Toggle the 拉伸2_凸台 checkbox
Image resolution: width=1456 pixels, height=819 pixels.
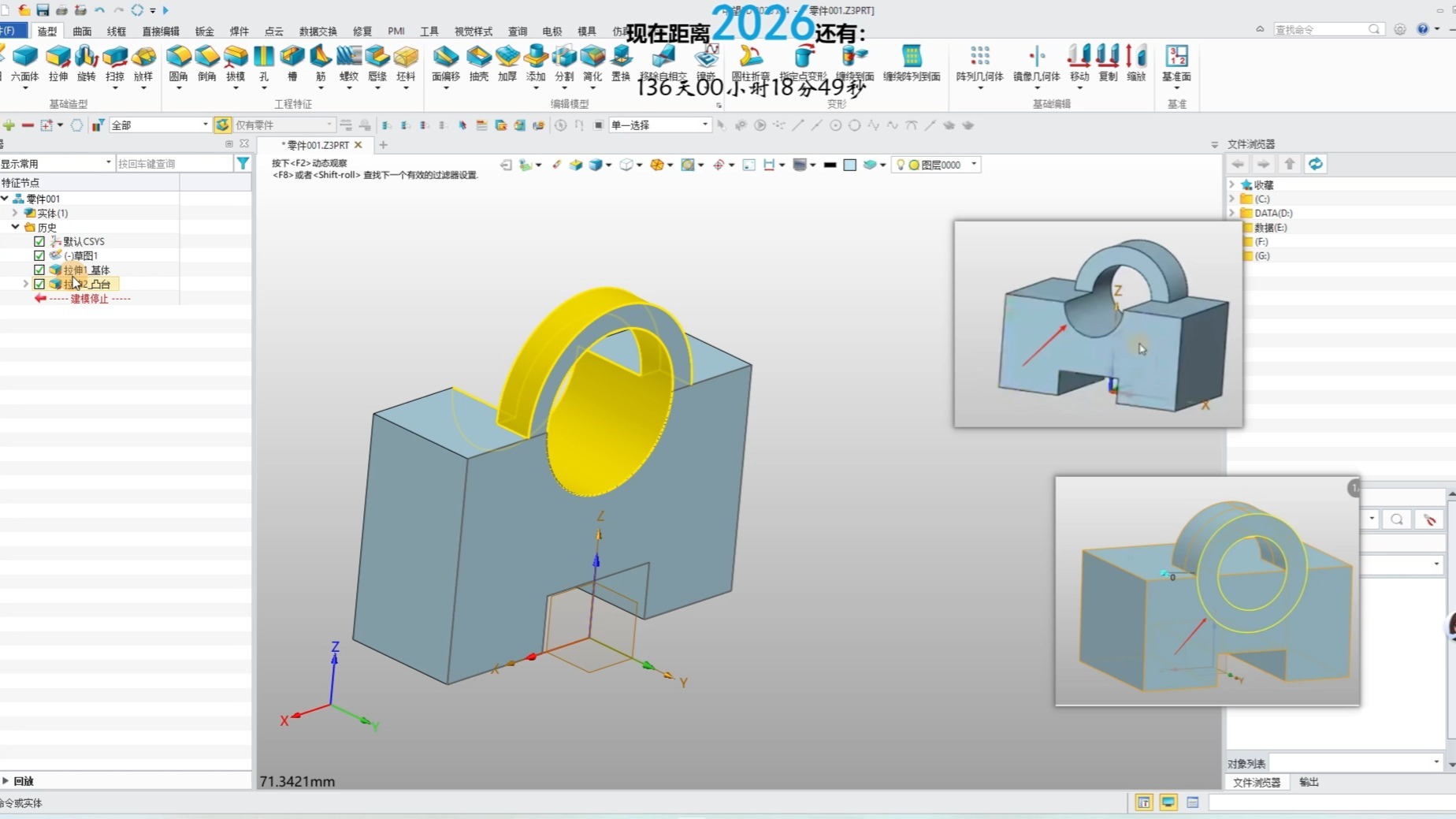[x=39, y=284]
